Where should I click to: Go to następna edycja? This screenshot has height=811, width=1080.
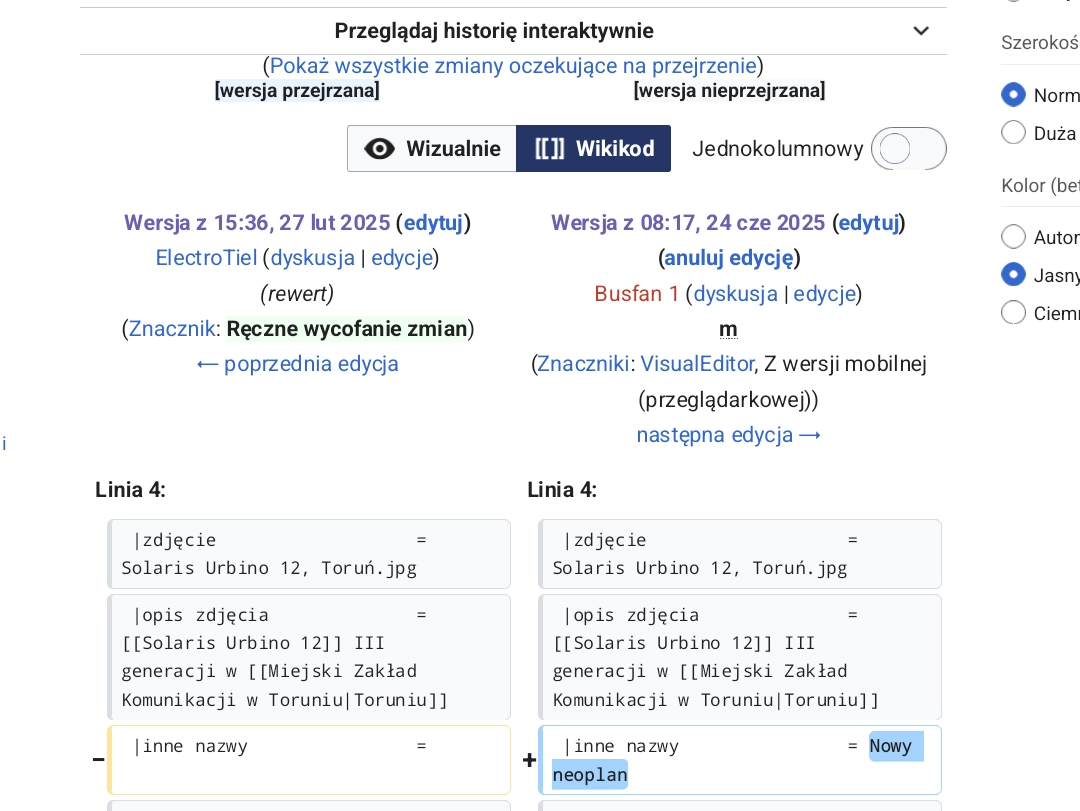pos(729,435)
